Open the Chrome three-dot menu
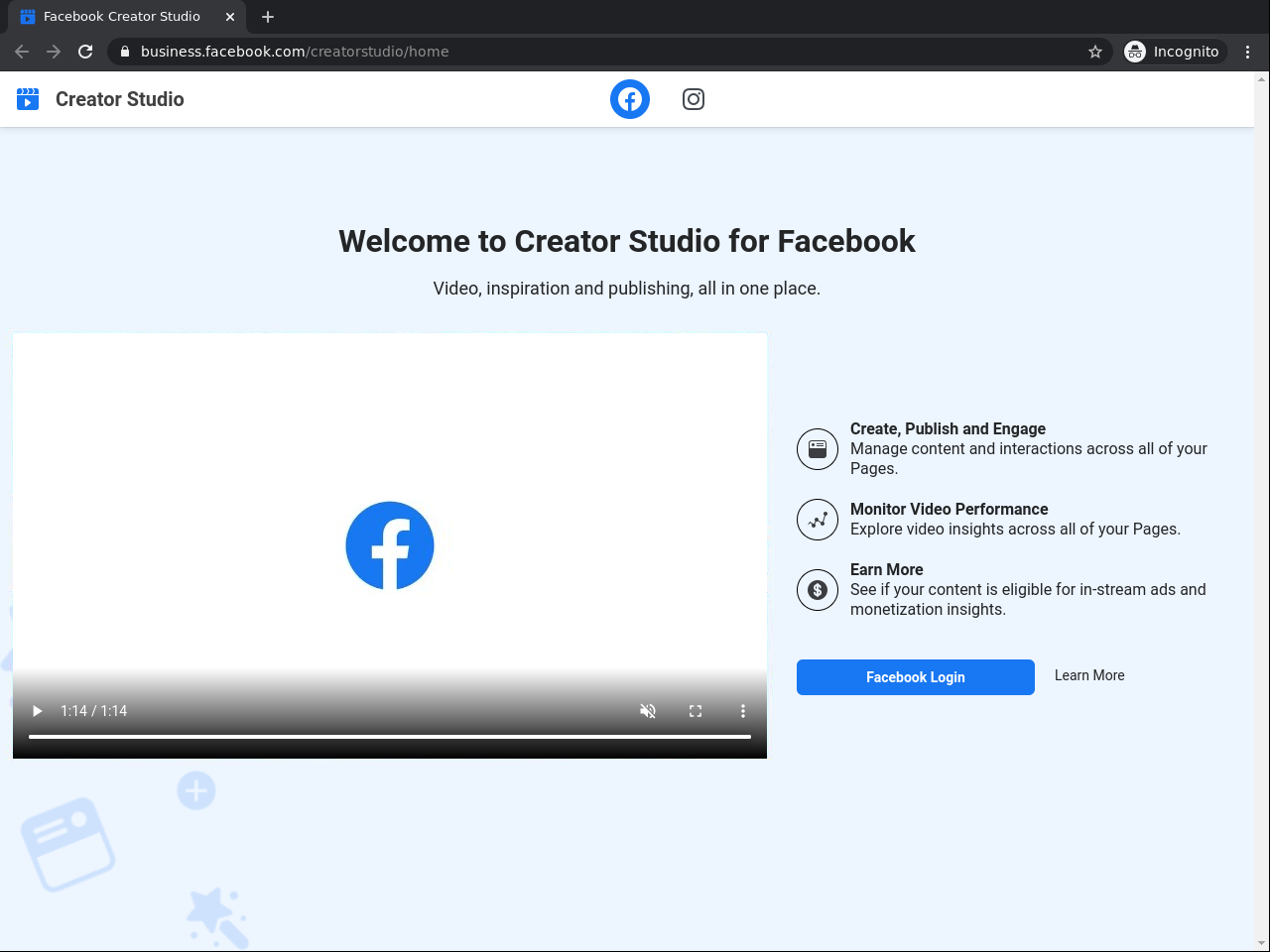Screen dimensions: 1270x952 pos(1248,52)
